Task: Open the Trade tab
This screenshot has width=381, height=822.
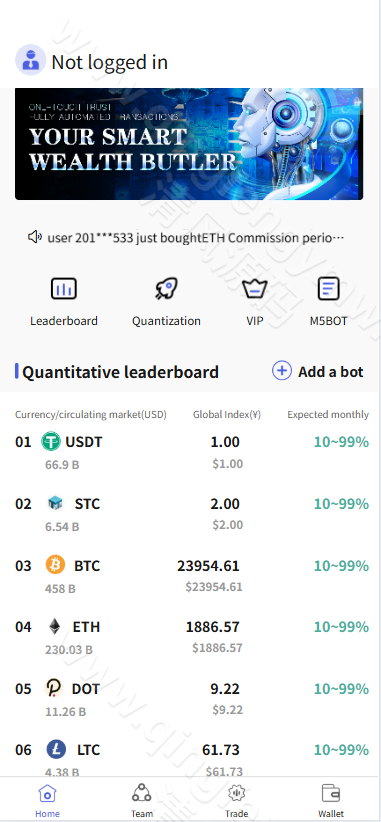Action: click(x=236, y=801)
